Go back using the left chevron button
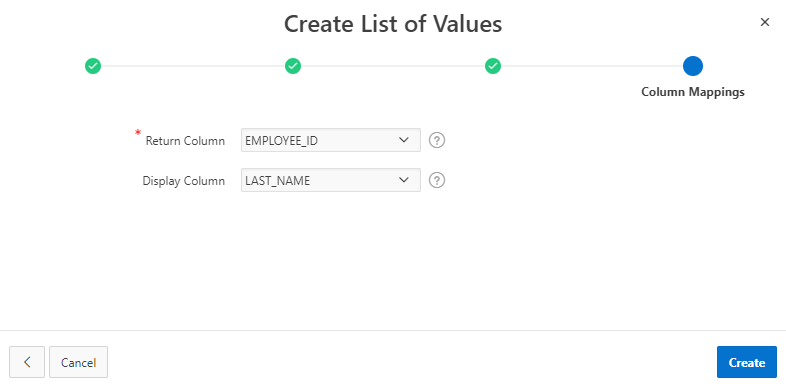 27,362
